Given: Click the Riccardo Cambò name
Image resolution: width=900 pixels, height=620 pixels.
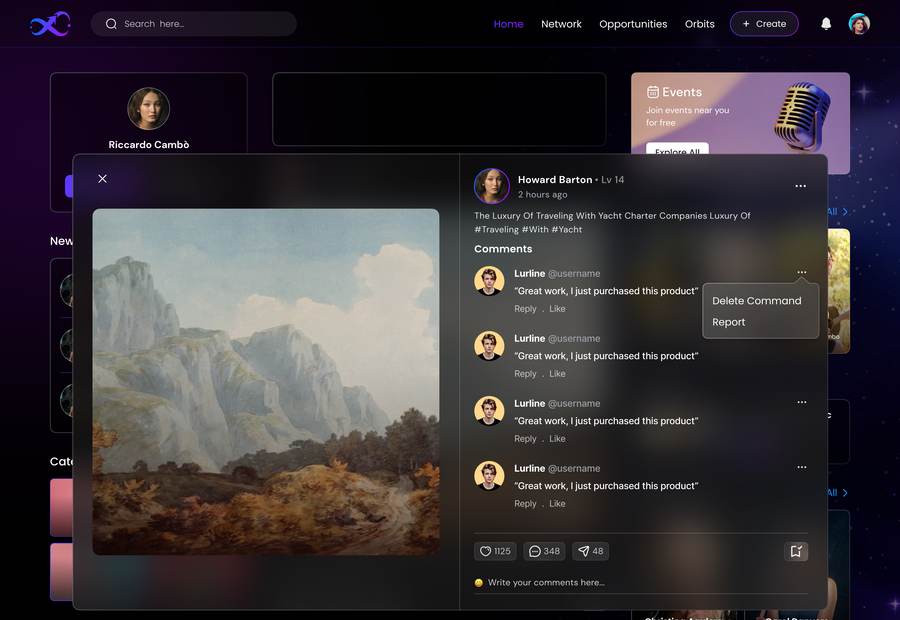Looking at the screenshot, I should click(149, 145).
